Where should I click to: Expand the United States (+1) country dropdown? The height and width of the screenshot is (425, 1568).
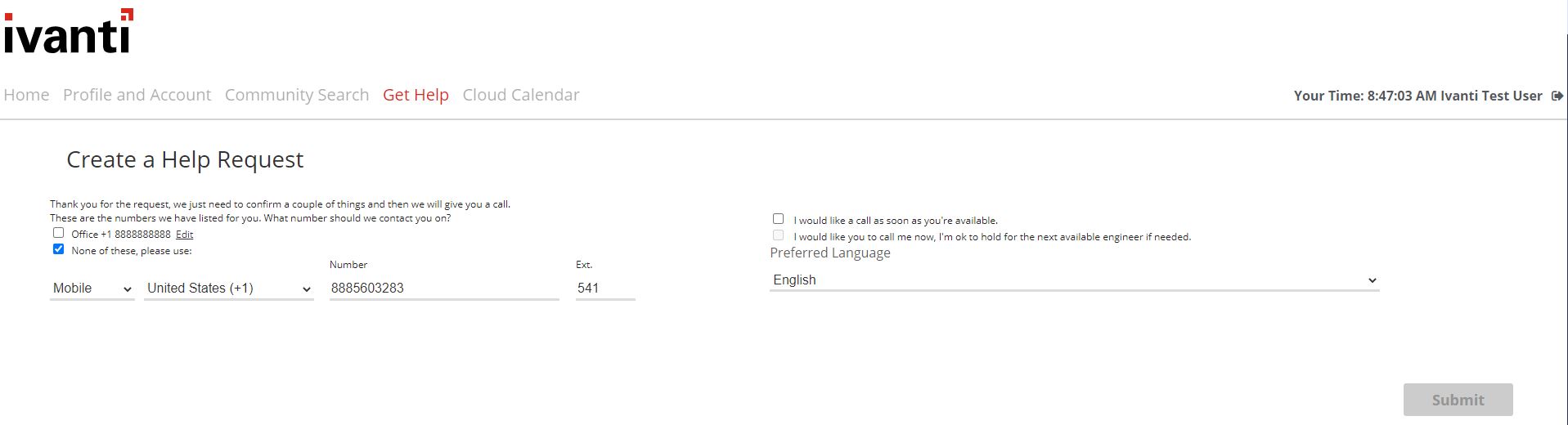coord(229,289)
